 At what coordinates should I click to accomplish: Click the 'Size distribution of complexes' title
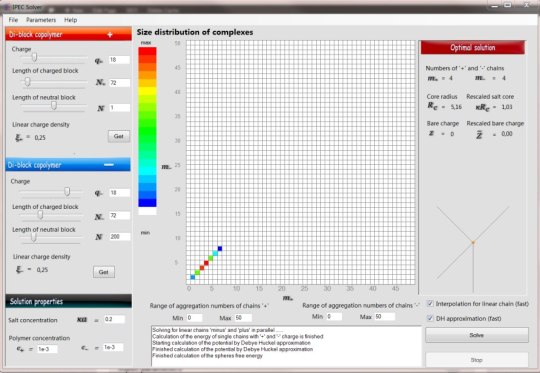[195, 32]
